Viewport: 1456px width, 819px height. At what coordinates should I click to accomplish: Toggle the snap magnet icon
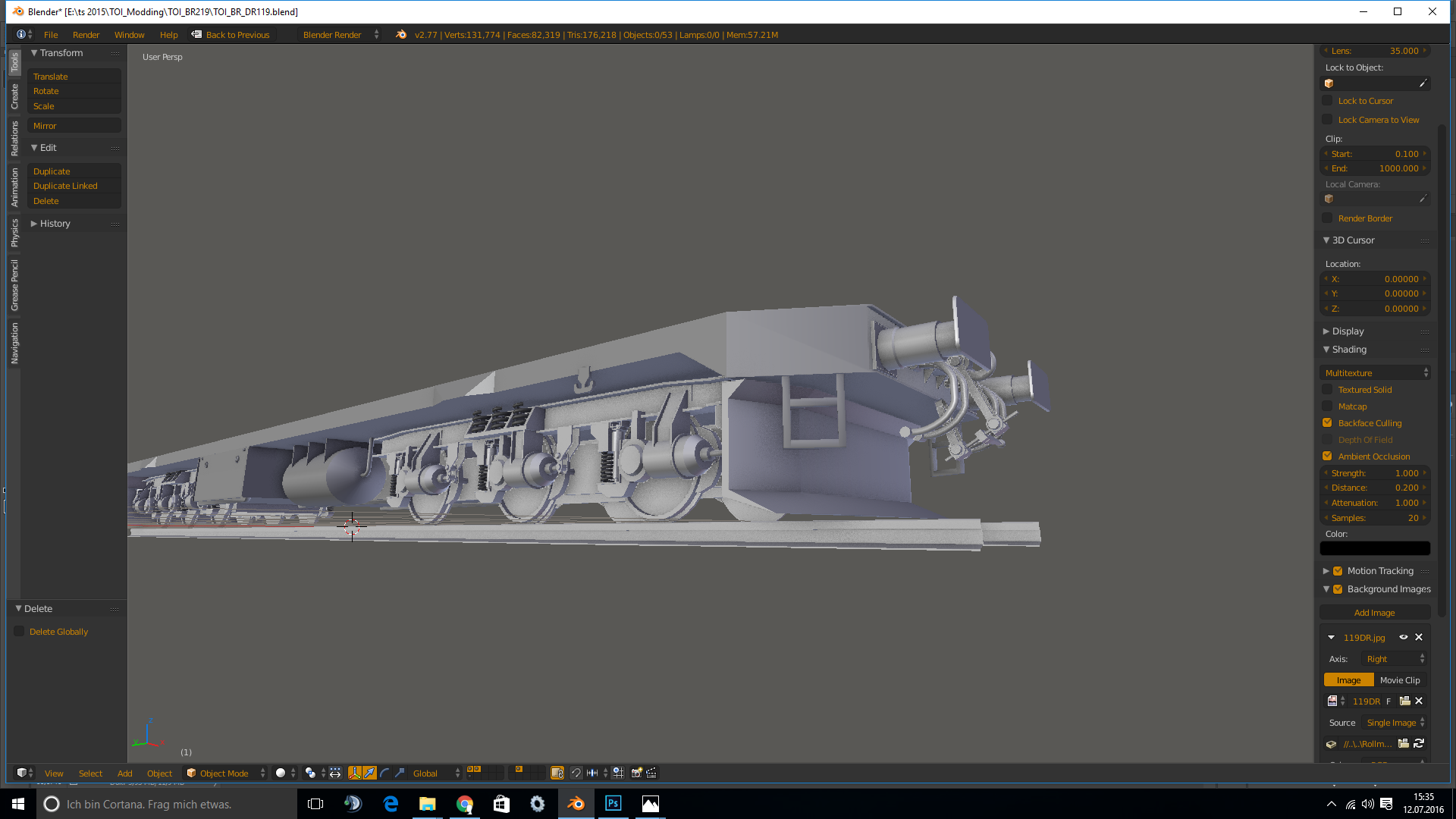tap(576, 773)
